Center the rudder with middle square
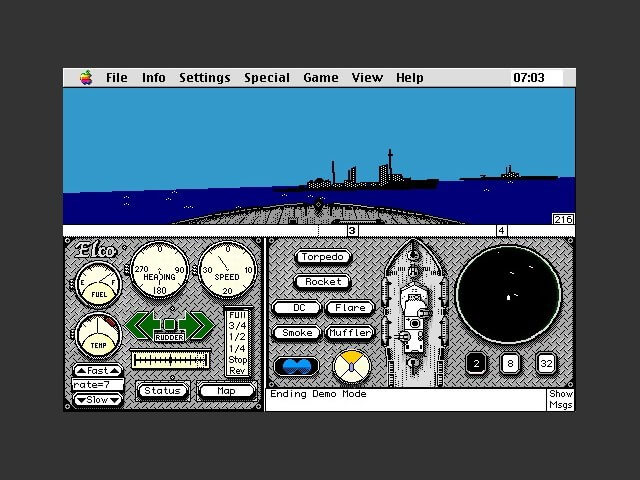The height and width of the screenshot is (480, 640). coord(169,324)
